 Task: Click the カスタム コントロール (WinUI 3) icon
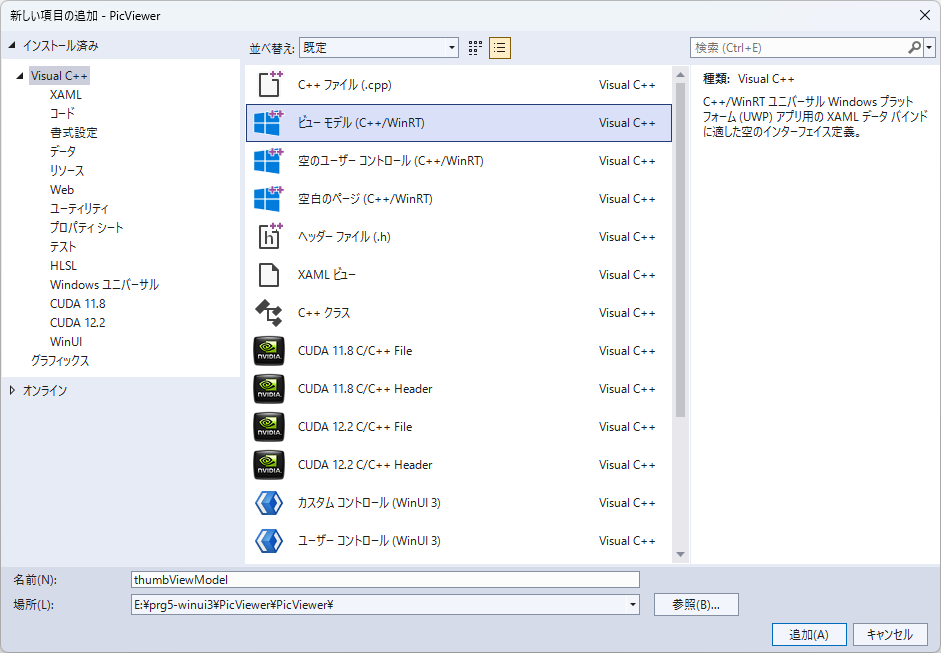point(269,503)
